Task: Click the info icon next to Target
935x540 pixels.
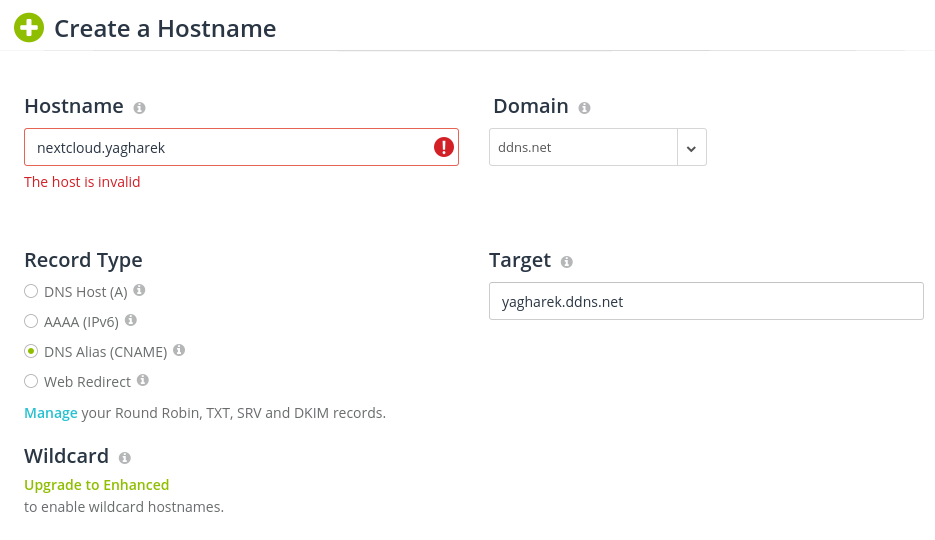Action: (x=566, y=262)
